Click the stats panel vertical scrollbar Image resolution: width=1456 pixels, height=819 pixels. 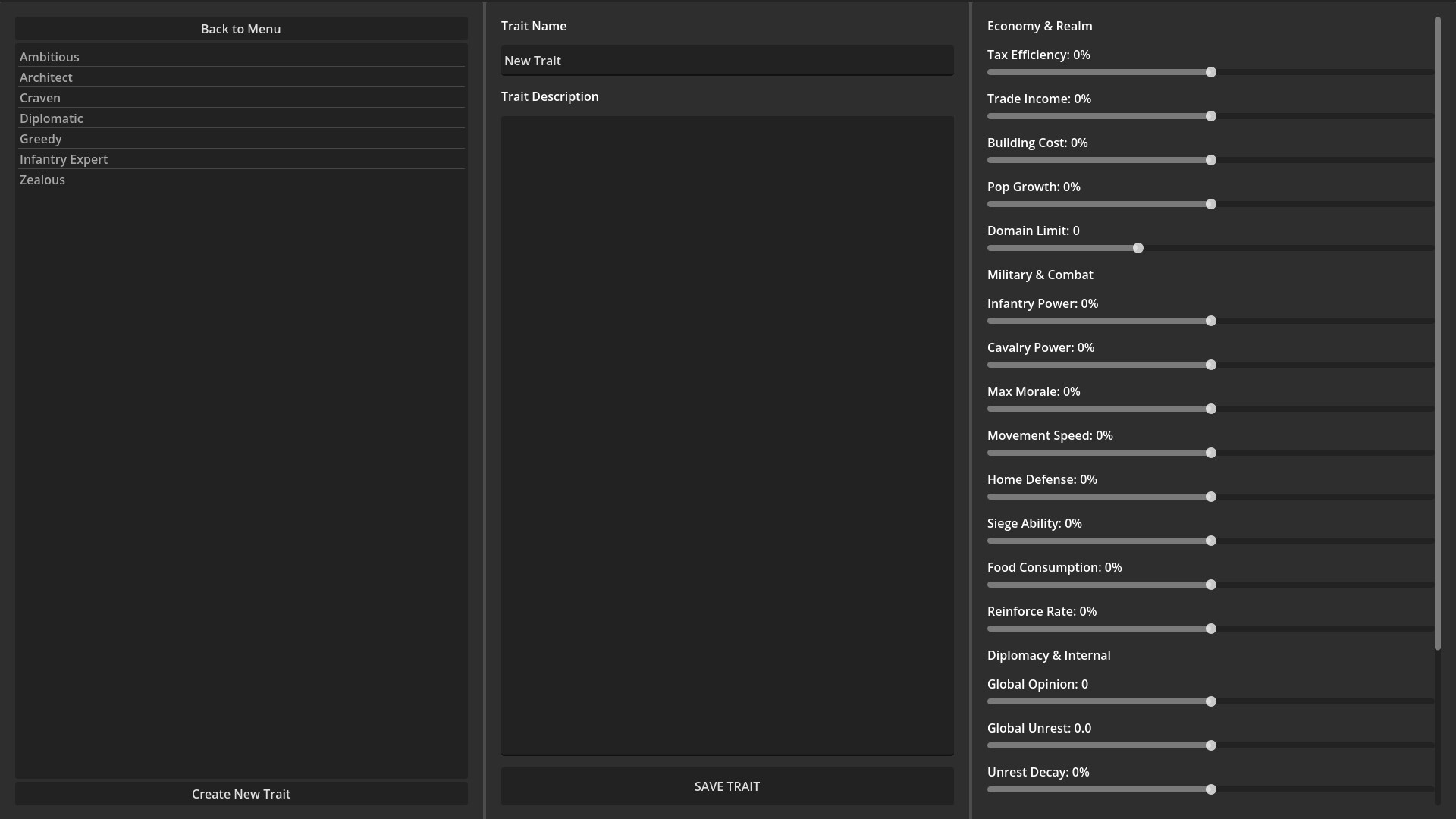[x=1437, y=334]
